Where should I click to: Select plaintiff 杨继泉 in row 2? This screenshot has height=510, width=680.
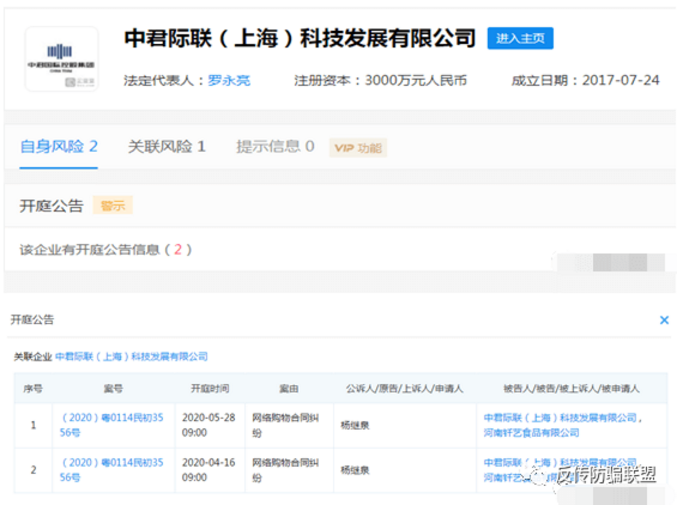355,470
